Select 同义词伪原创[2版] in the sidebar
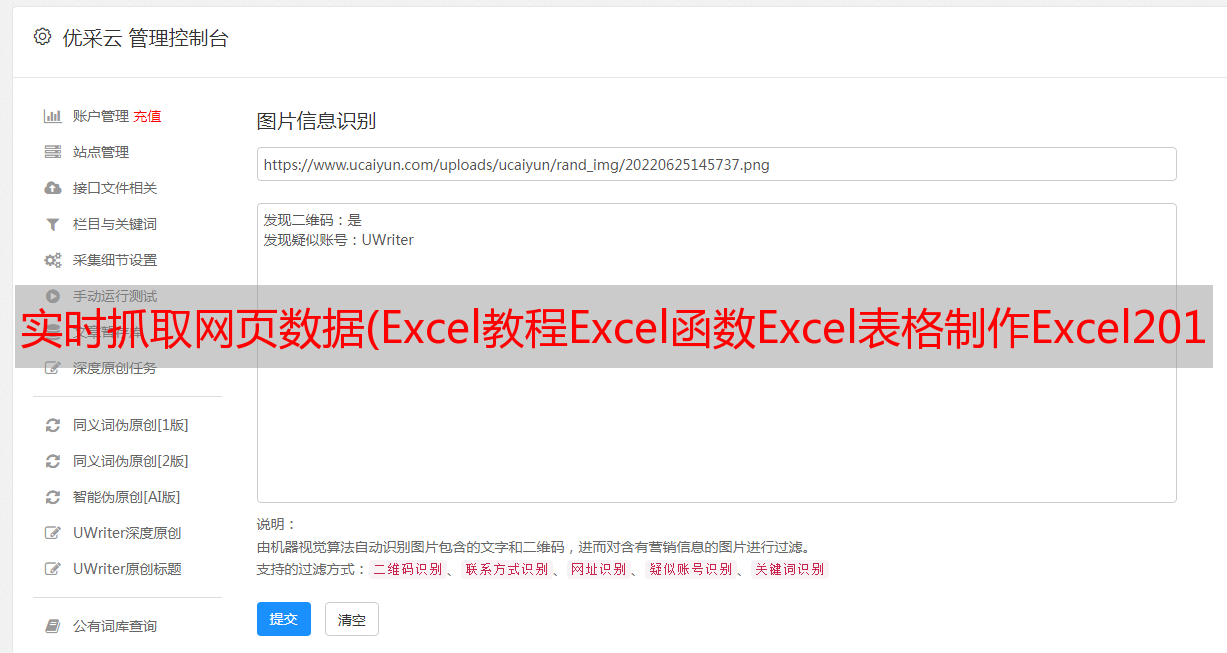The width and height of the screenshot is (1227, 653). 131,461
